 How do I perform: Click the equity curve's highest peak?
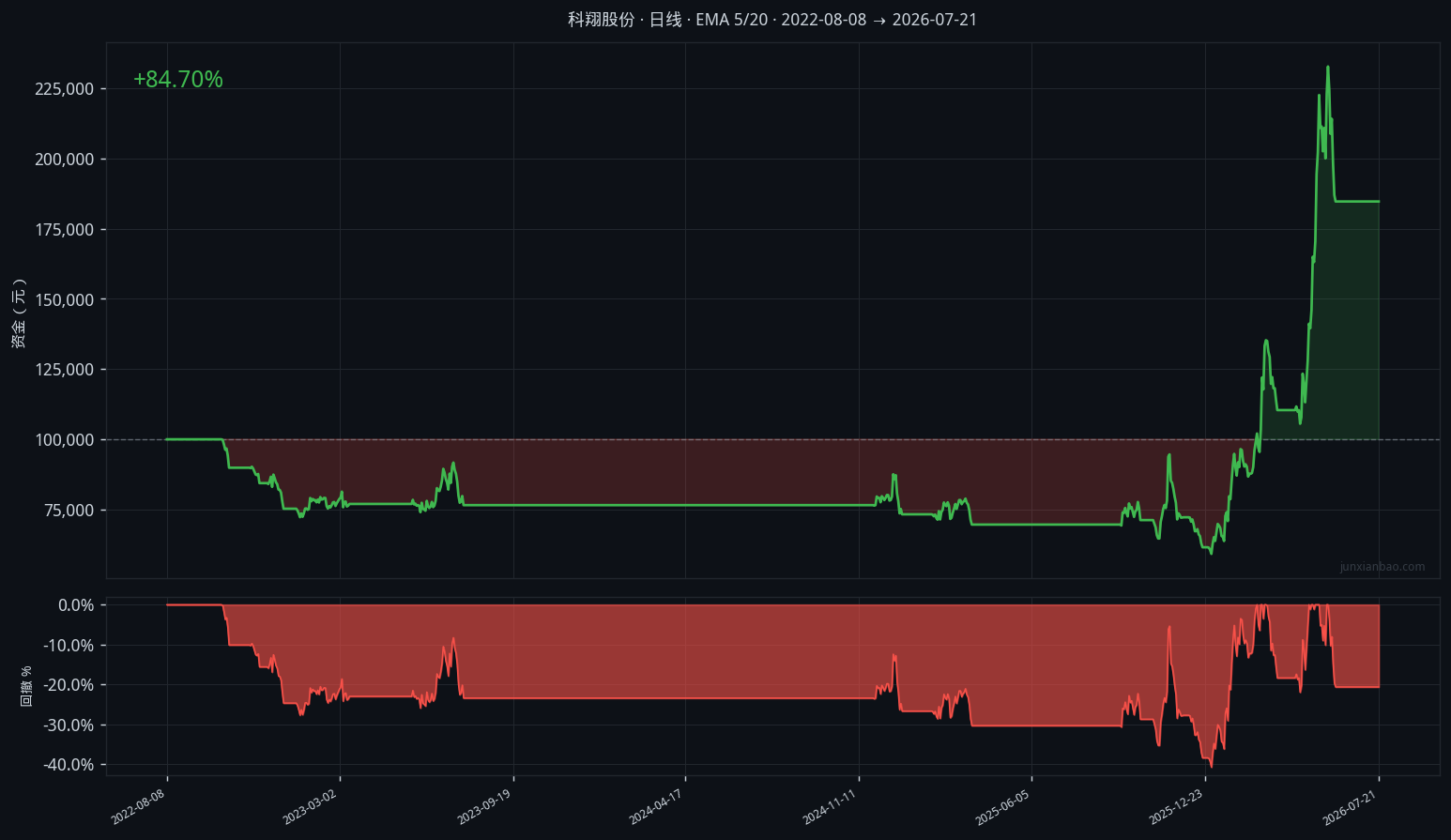pos(1327,67)
